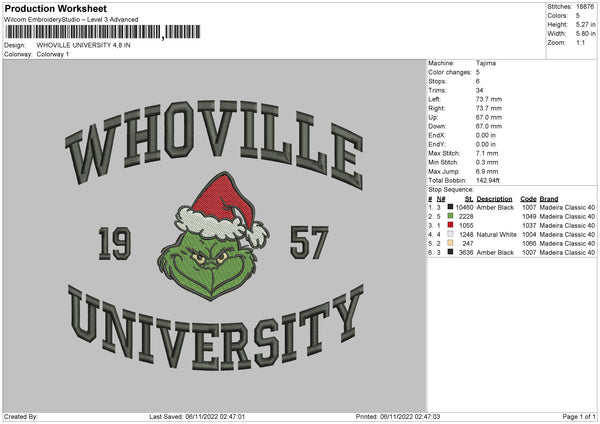The width and height of the screenshot is (600, 424).
Task: Click the 'St.' column header
Action: coord(469,199)
